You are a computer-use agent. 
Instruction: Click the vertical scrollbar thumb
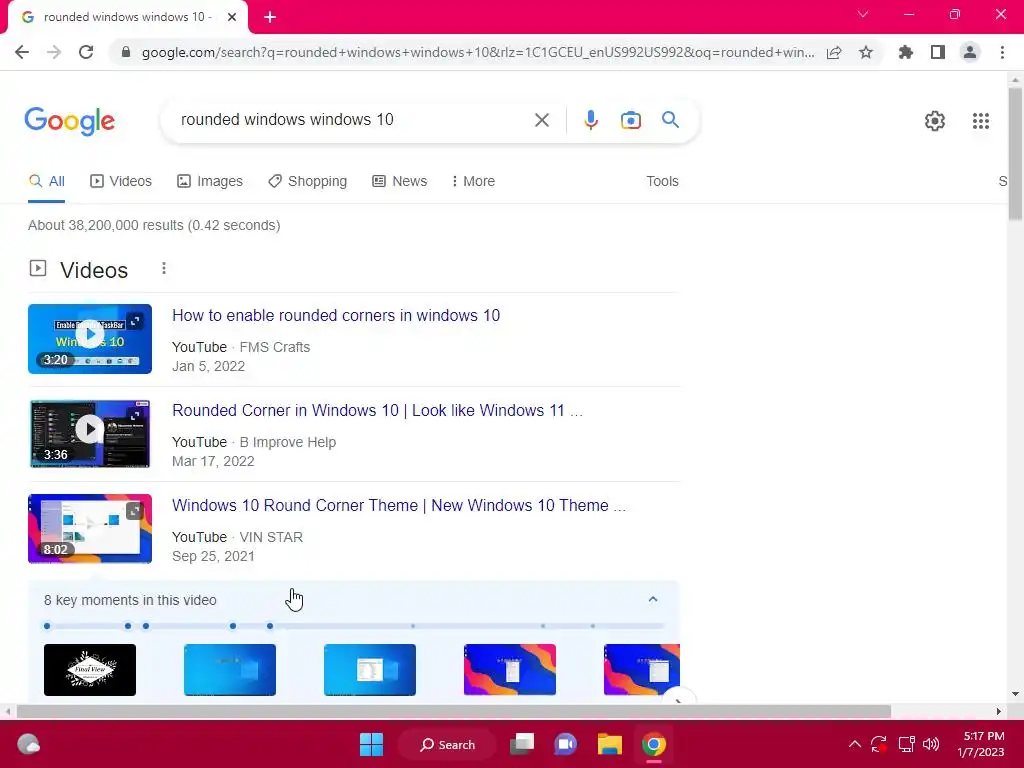(1015, 153)
